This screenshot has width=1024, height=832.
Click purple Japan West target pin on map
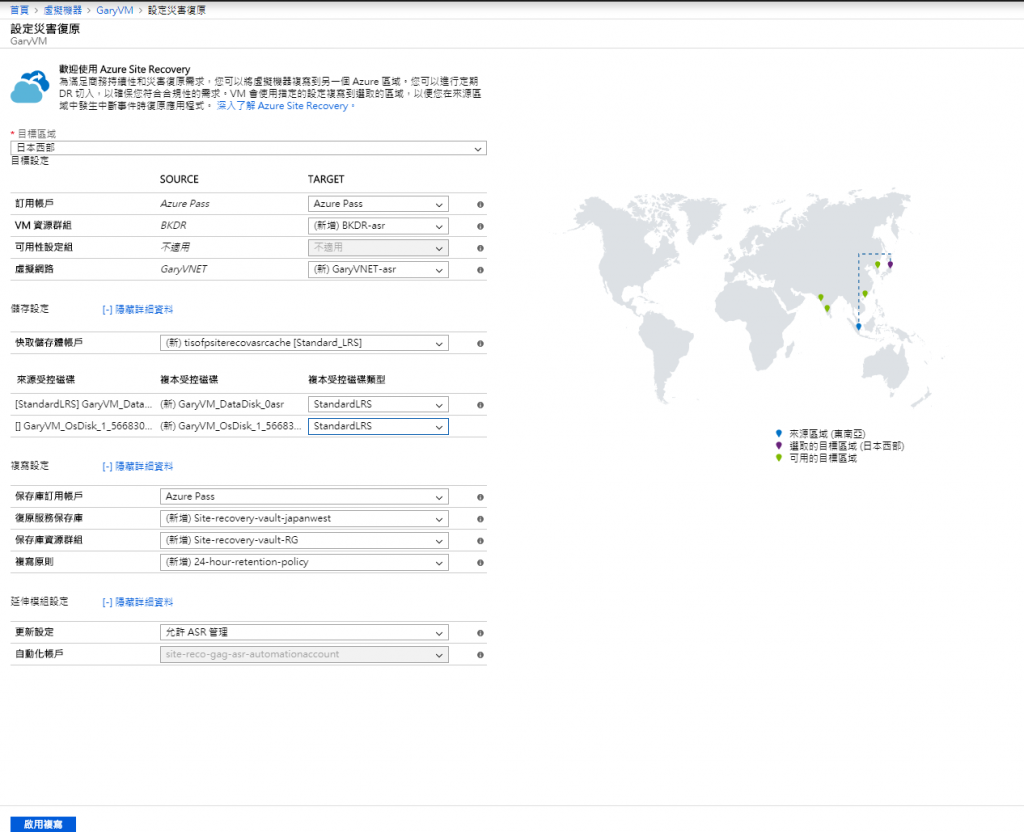(890, 264)
